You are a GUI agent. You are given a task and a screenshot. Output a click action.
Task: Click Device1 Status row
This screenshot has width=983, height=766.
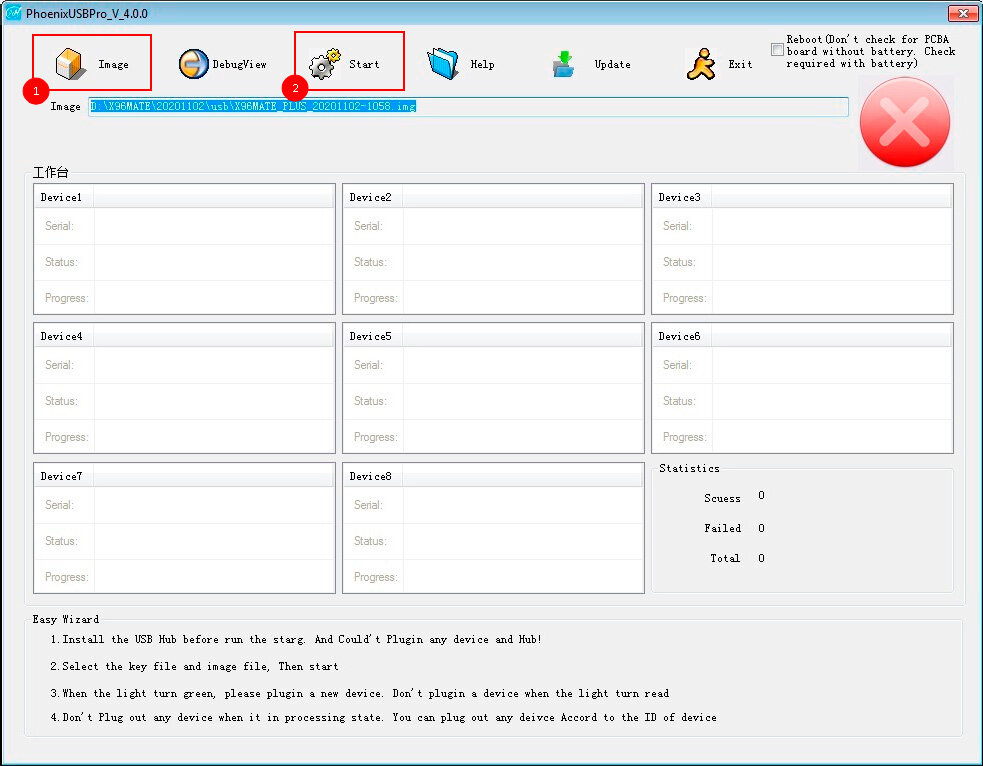[x=184, y=262]
